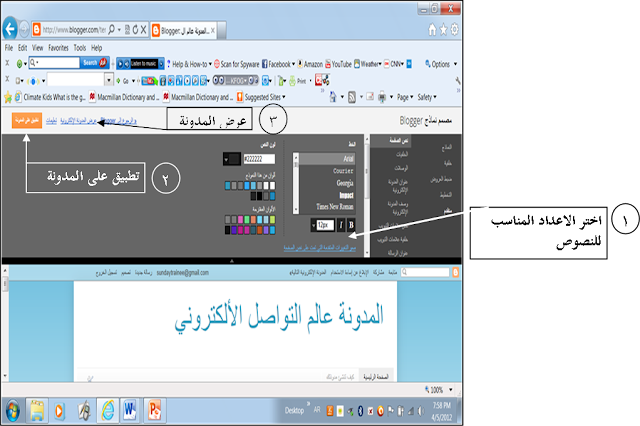Click the Stop loading X in address bar
Screen dimensions: 640x426
point(143,30)
